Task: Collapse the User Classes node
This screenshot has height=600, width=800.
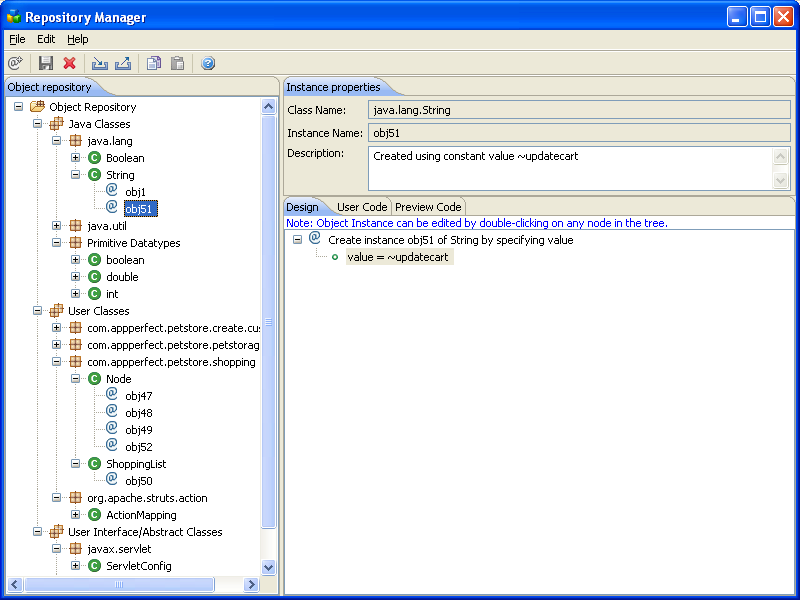Action: click(x=37, y=311)
